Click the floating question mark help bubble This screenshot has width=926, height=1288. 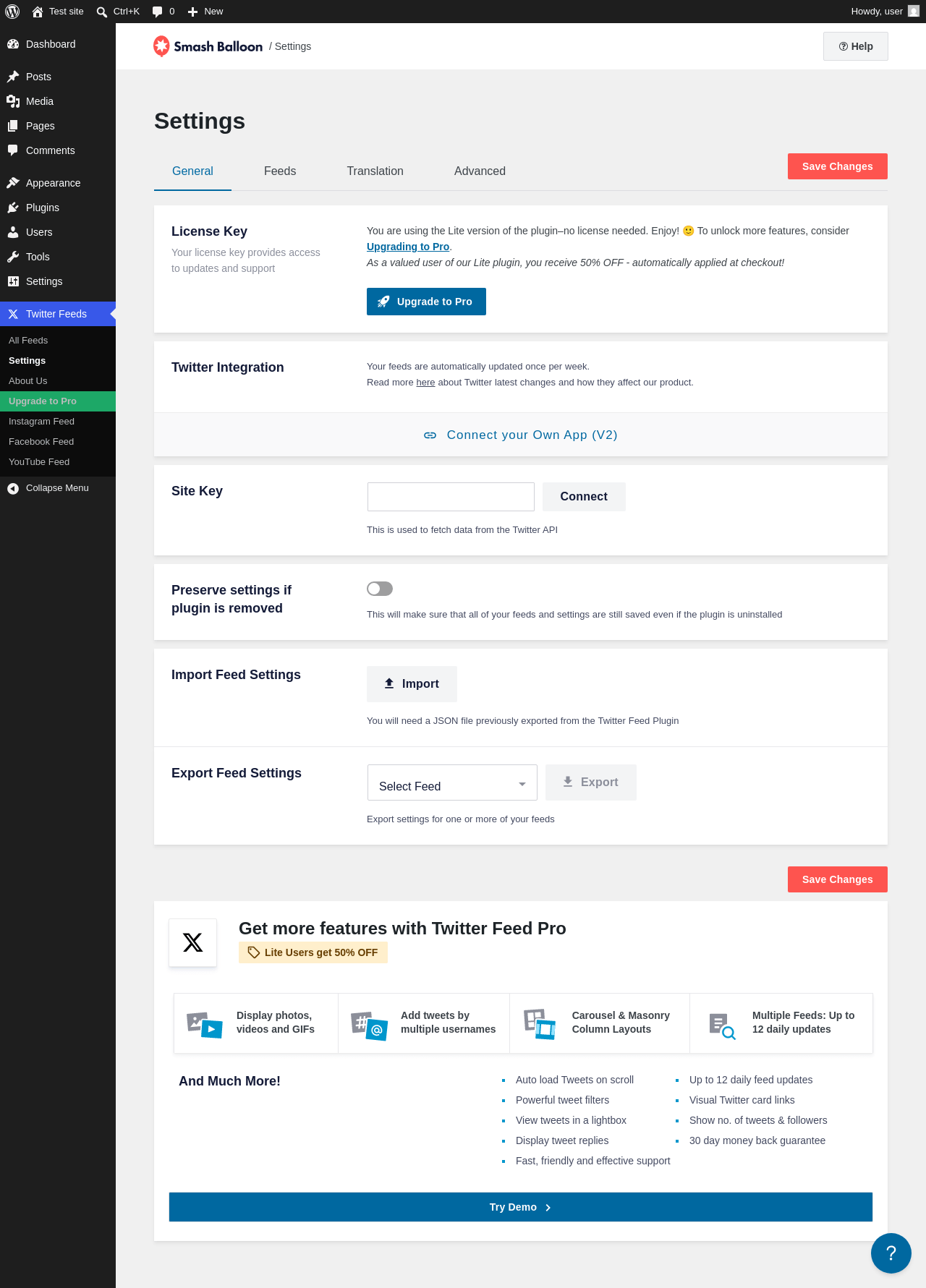(891, 1253)
